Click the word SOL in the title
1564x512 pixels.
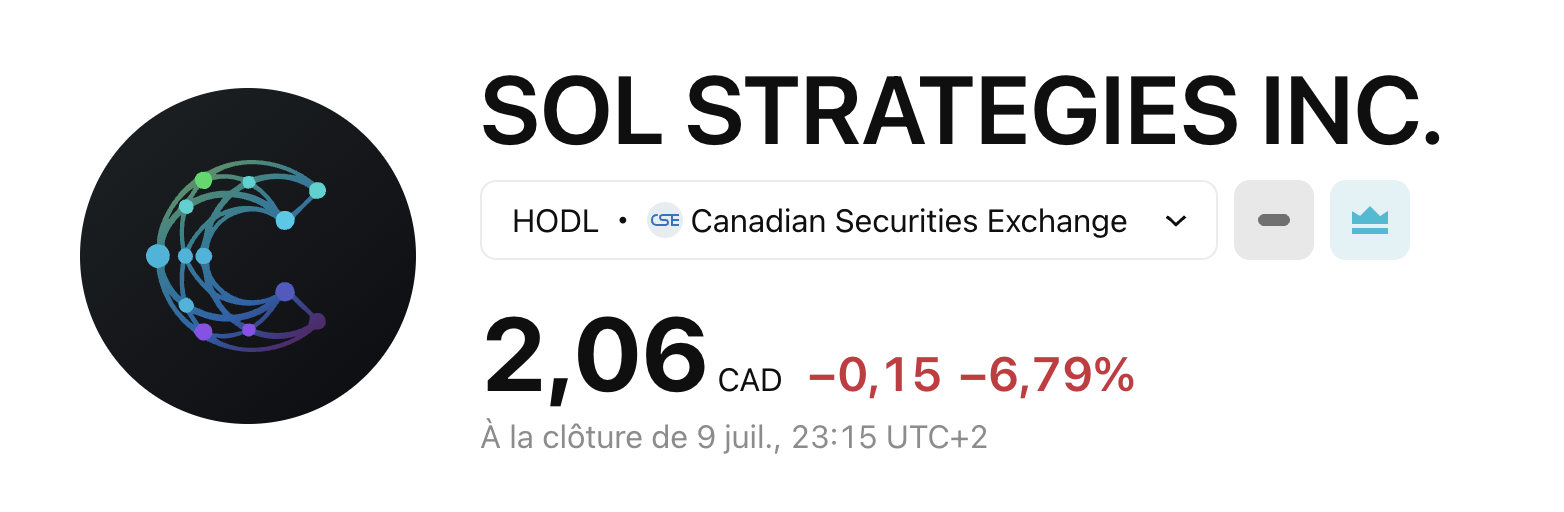click(x=568, y=111)
